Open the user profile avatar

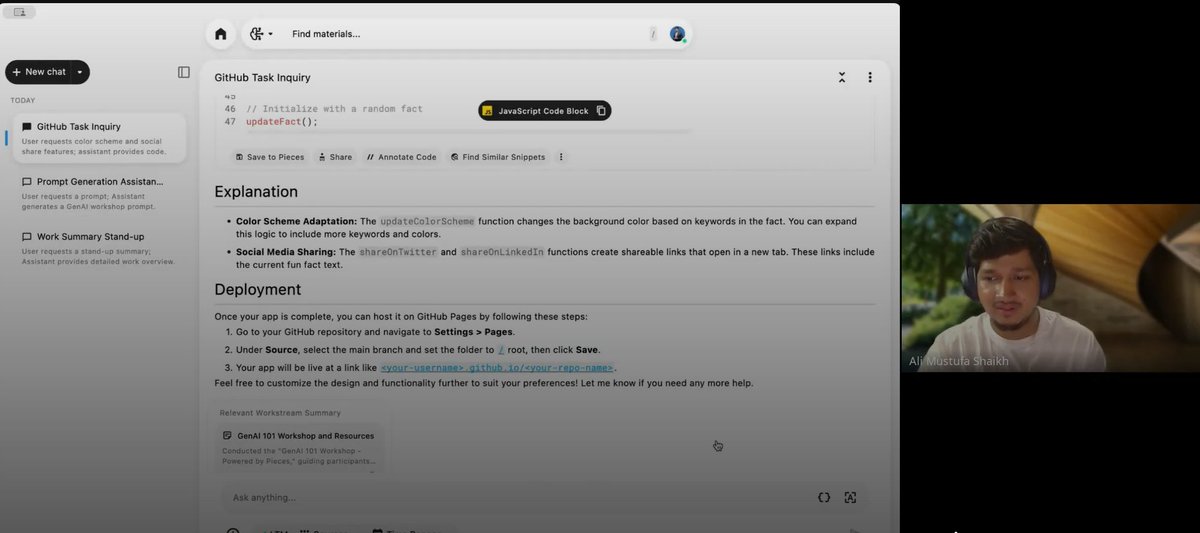point(678,34)
